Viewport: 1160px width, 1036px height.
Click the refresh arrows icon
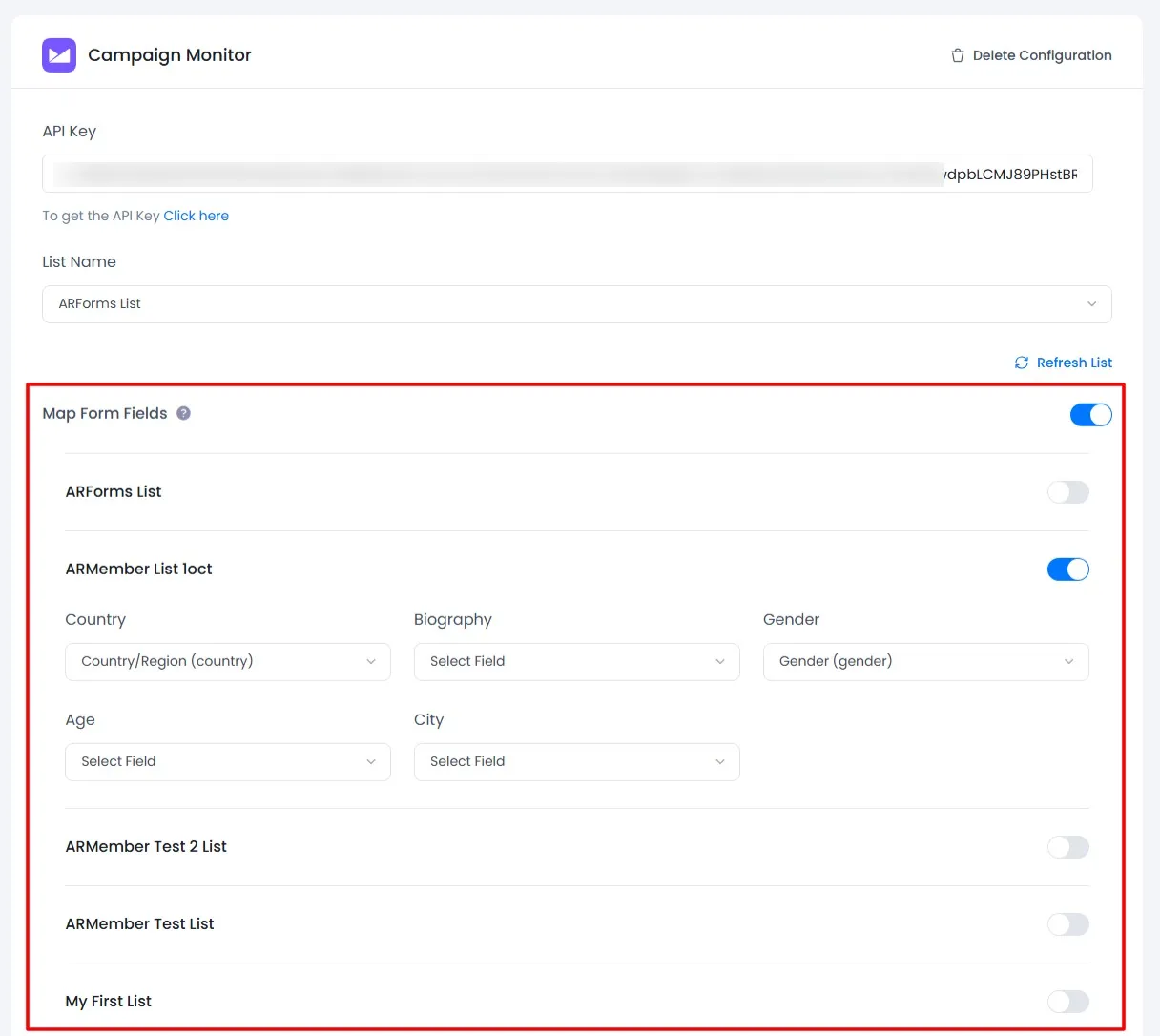(1021, 363)
